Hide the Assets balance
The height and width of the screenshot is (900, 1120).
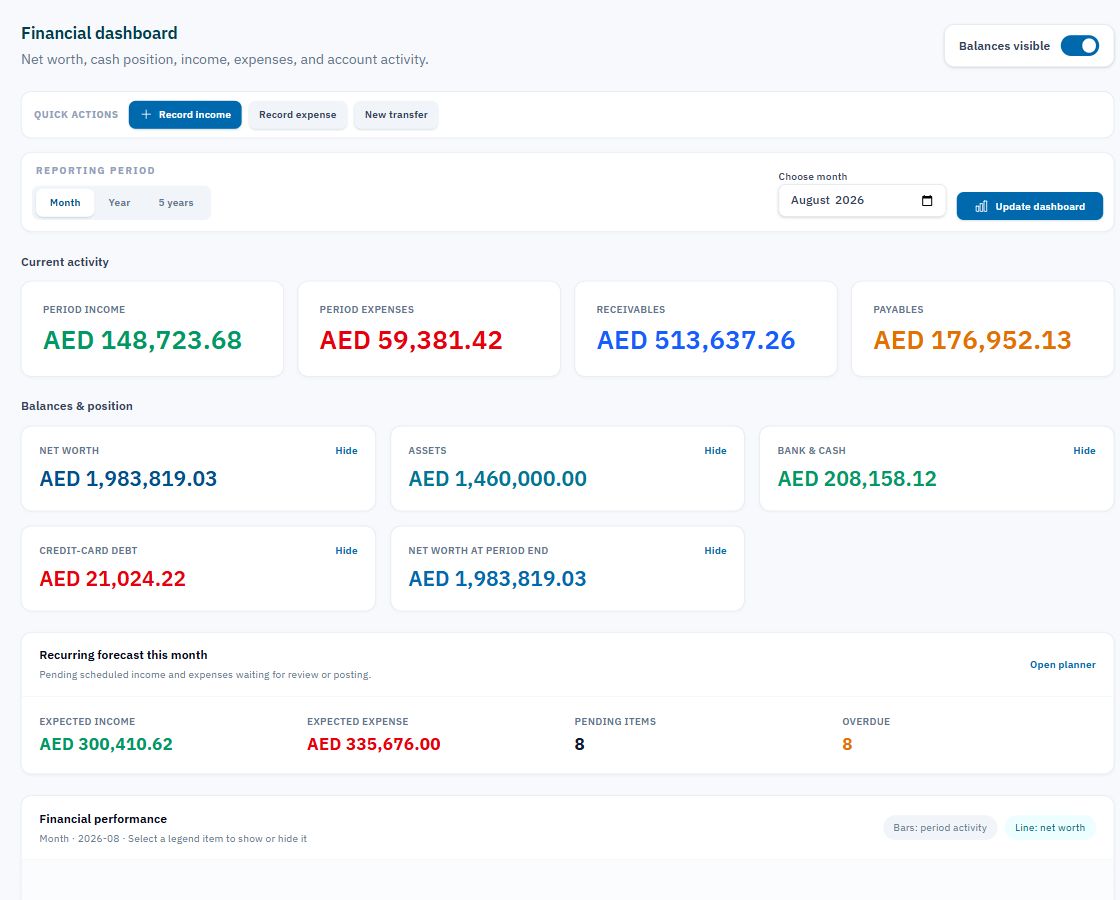tap(715, 451)
